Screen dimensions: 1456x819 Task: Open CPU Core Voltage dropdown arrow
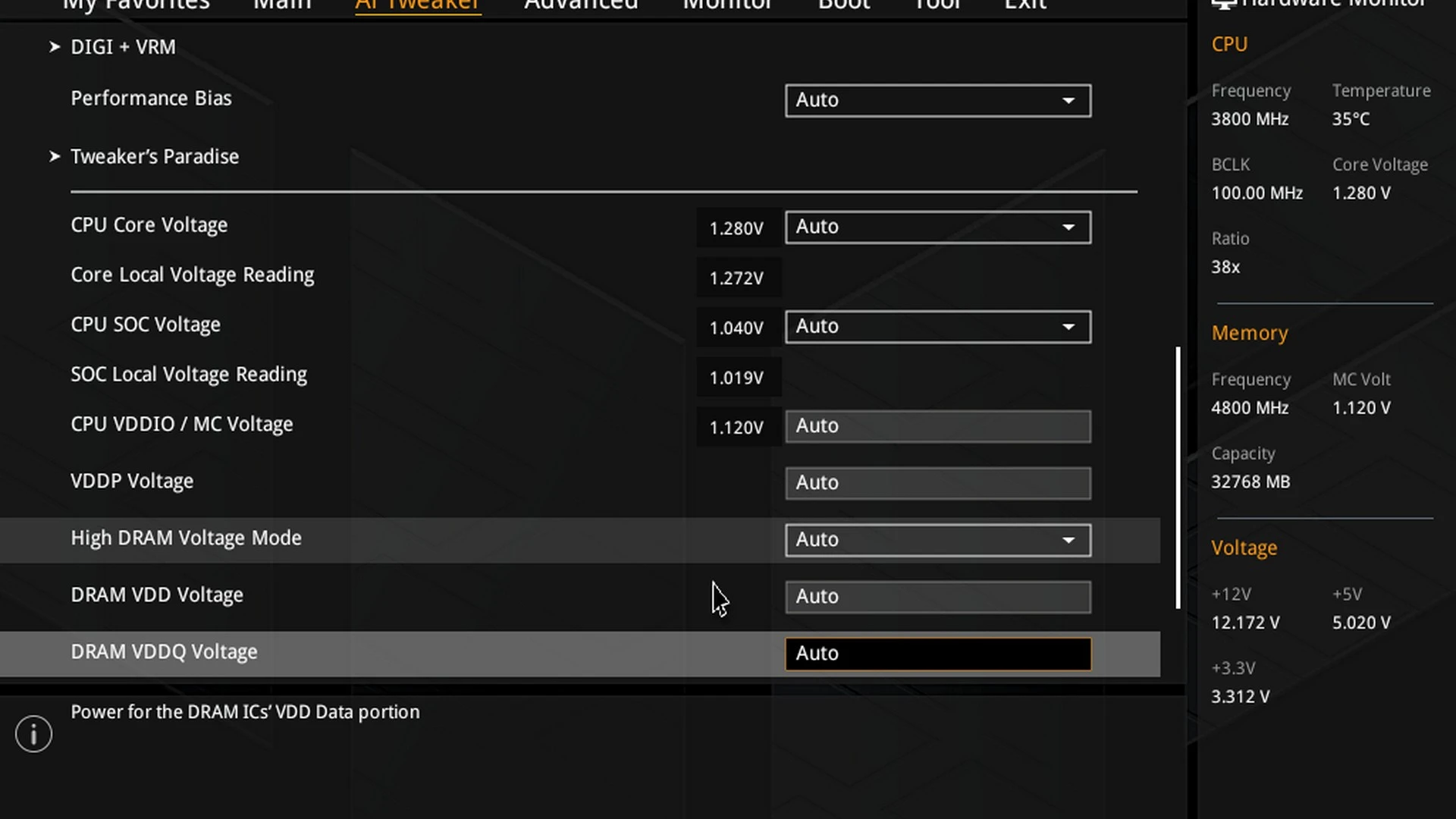click(1068, 227)
